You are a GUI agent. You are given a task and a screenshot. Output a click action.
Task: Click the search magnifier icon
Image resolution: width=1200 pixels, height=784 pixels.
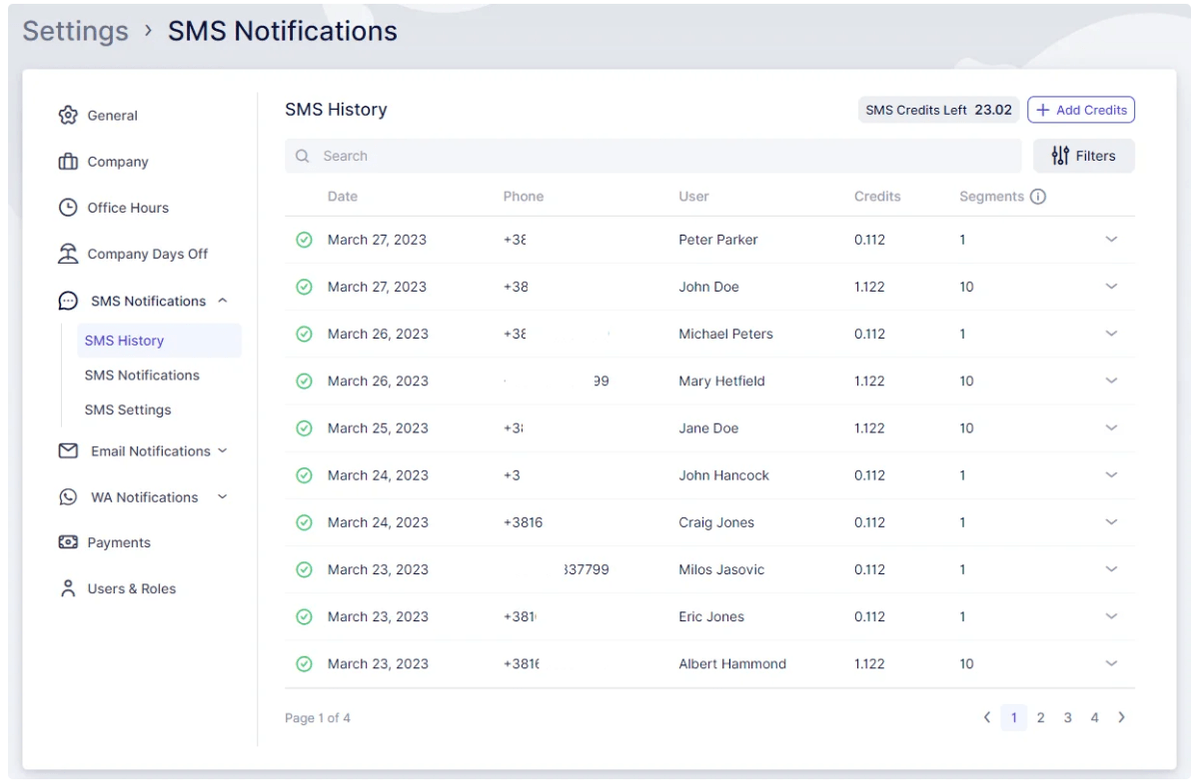302,156
